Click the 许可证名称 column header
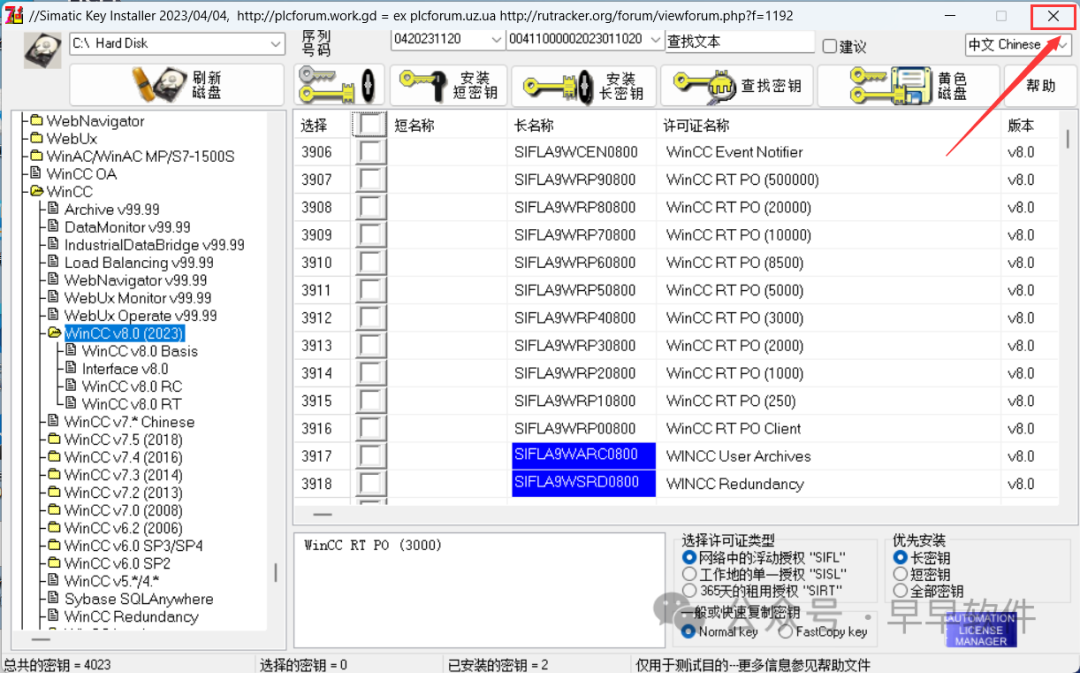The image size is (1080, 673). 698,126
